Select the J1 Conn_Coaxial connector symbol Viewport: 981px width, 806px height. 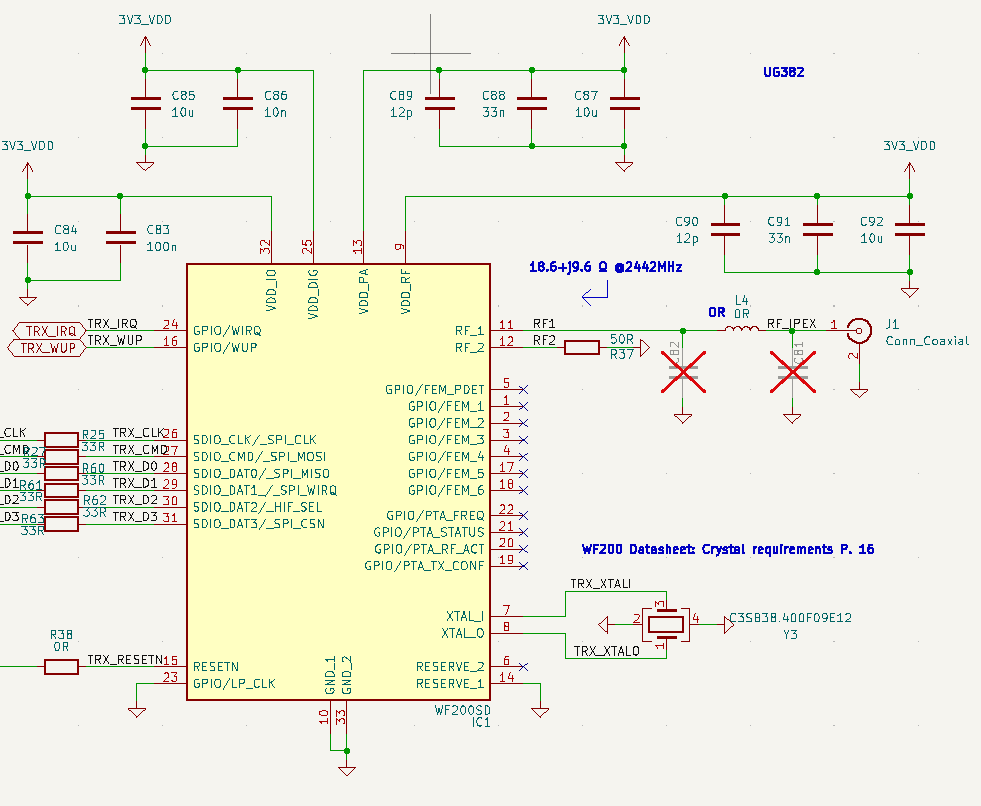[x=859, y=330]
